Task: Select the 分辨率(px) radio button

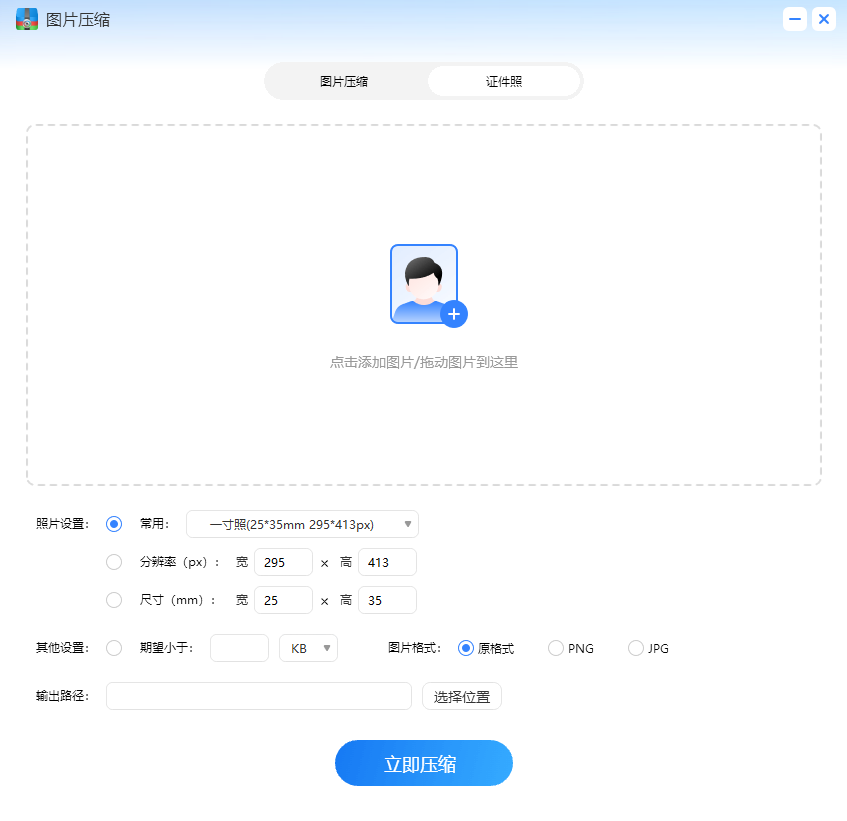Action: tap(114, 562)
